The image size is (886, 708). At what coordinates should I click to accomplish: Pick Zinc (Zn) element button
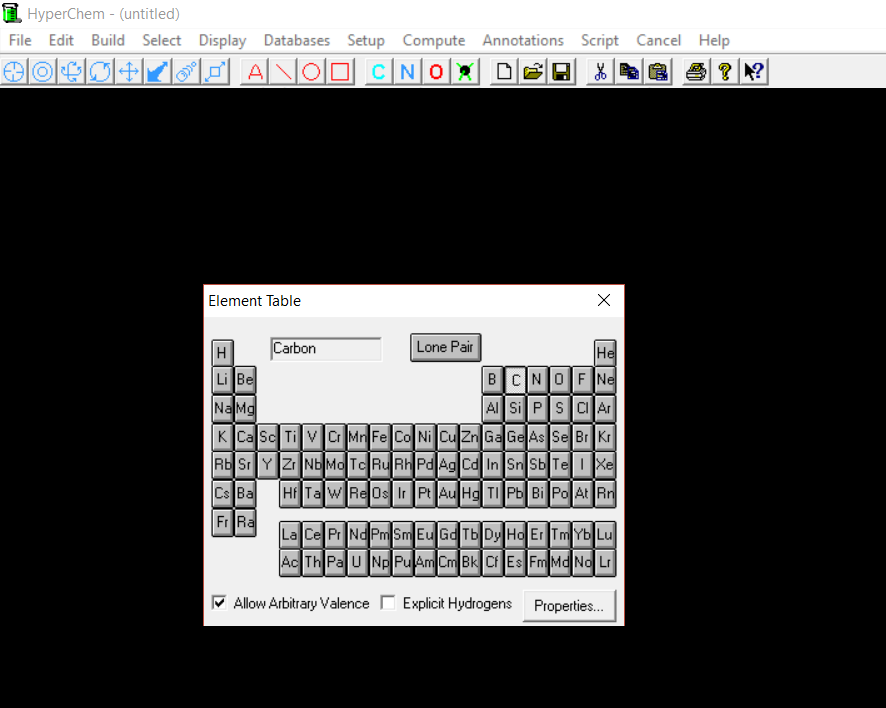point(470,437)
